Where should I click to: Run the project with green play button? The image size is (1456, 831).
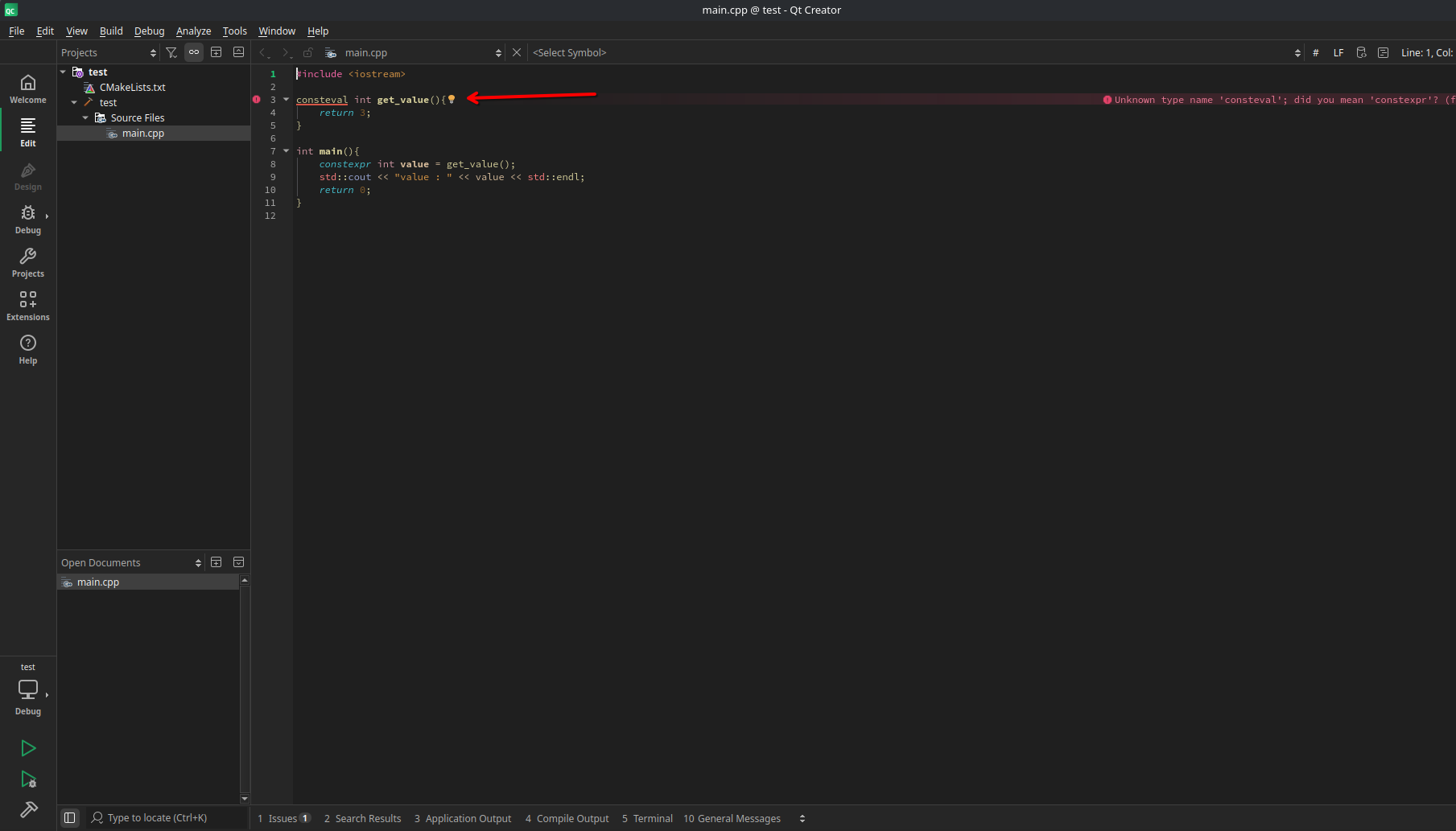28,748
